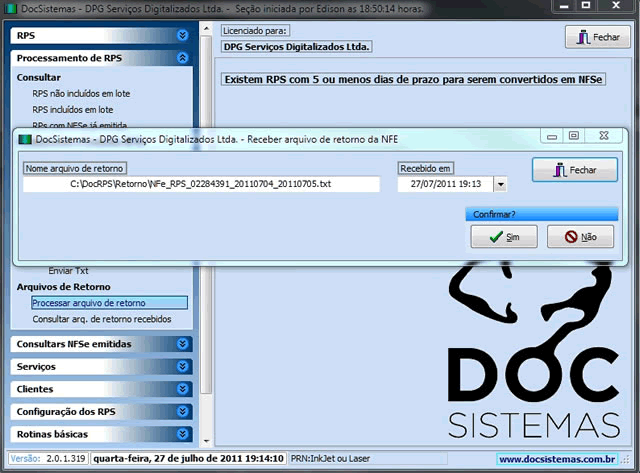The image size is (640, 473).
Task: Expand the Clientes panel chevron
Action: pos(182,389)
